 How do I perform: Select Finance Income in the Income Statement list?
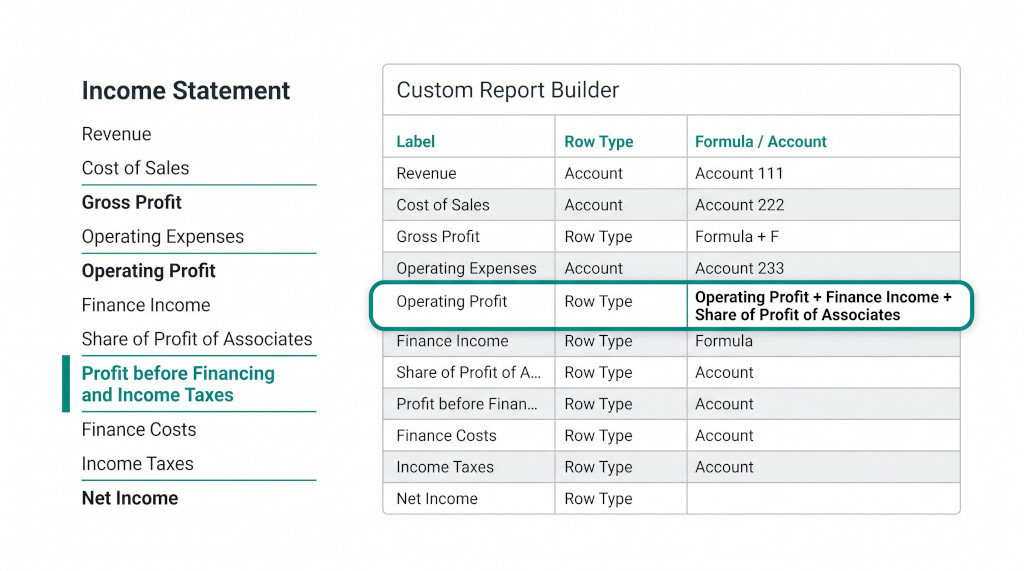click(x=146, y=305)
